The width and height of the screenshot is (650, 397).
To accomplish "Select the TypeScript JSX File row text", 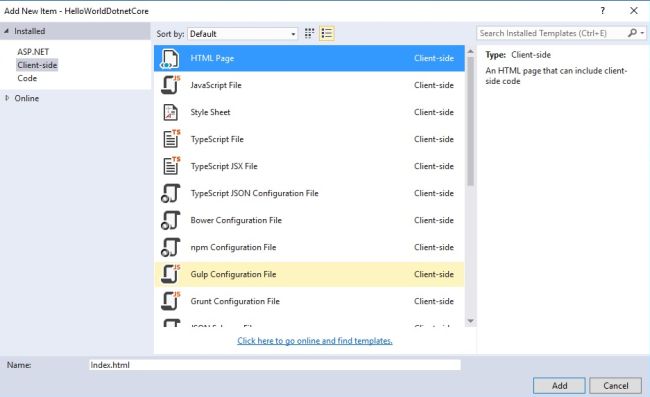I will [224, 166].
